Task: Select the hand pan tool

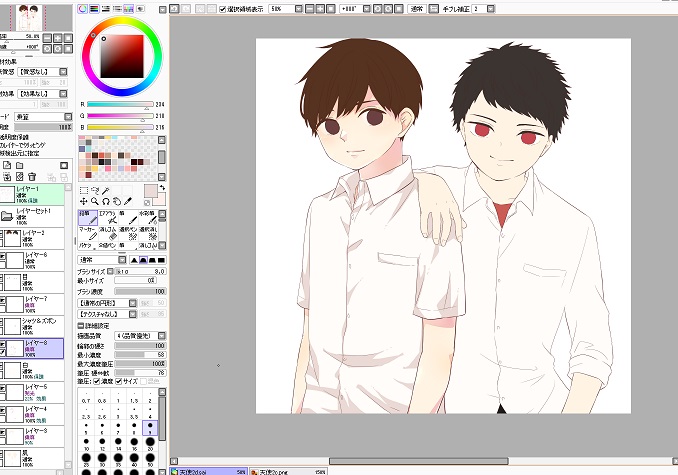Action: [x=117, y=201]
